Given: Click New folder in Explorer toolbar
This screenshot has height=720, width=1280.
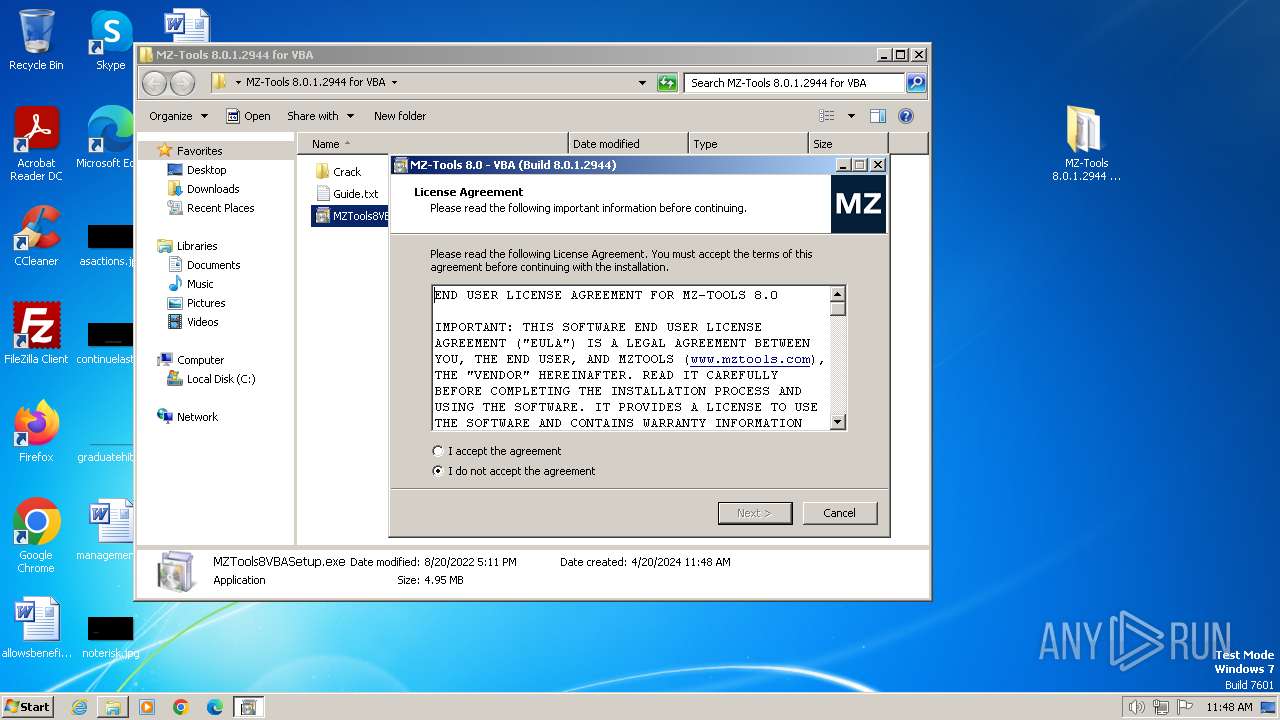Looking at the screenshot, I should (400, 116).
